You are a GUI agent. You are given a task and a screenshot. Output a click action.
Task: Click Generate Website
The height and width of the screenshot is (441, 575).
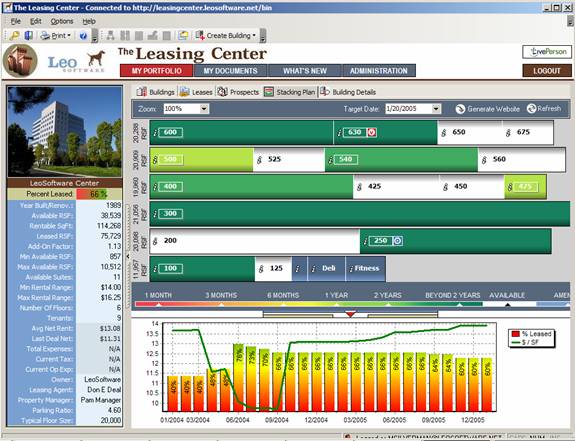point(488,109)
